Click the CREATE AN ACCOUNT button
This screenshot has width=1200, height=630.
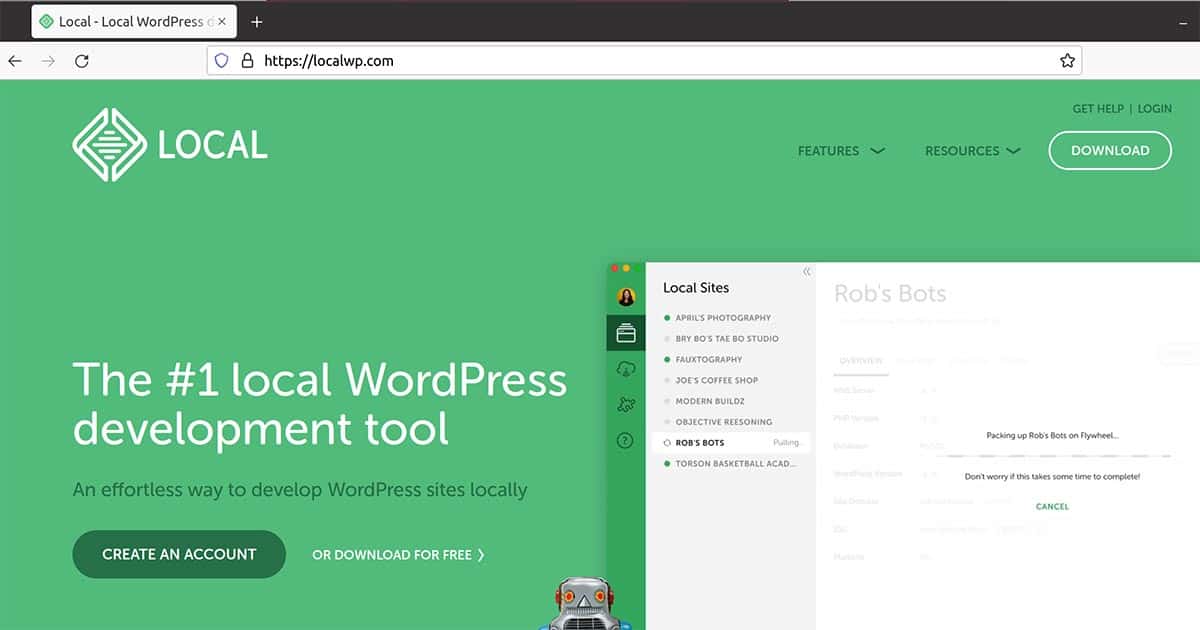pyautogui.click(x=179, y=554)
